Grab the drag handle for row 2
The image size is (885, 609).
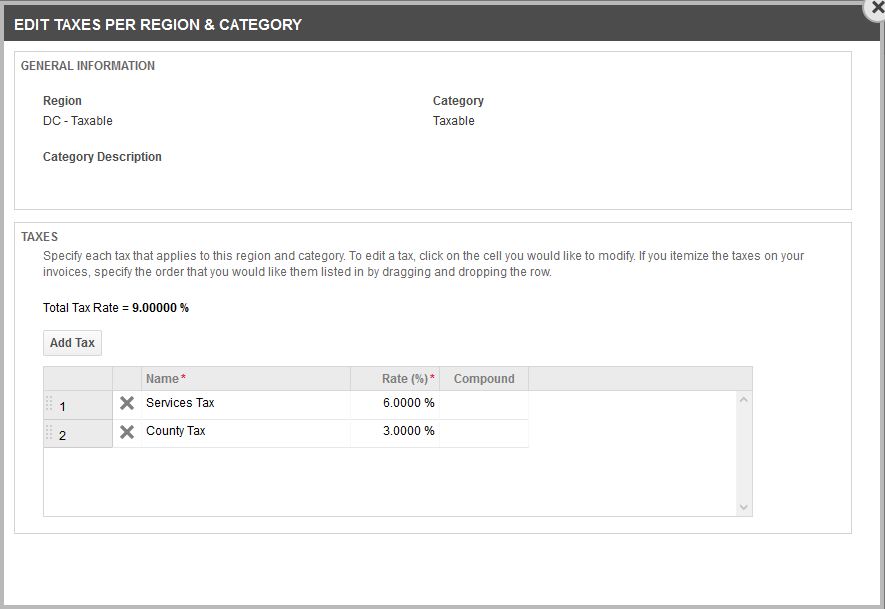coord(50,433)
